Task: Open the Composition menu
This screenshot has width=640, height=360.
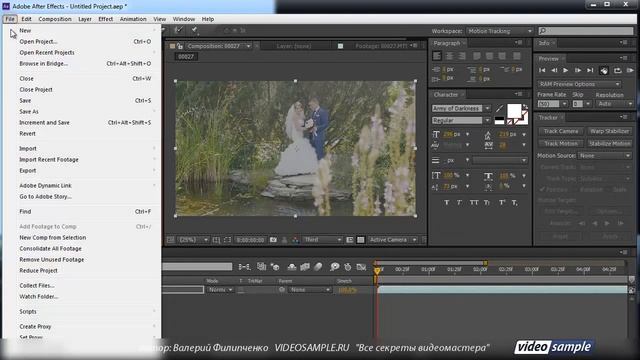Action: click(55, 19)
